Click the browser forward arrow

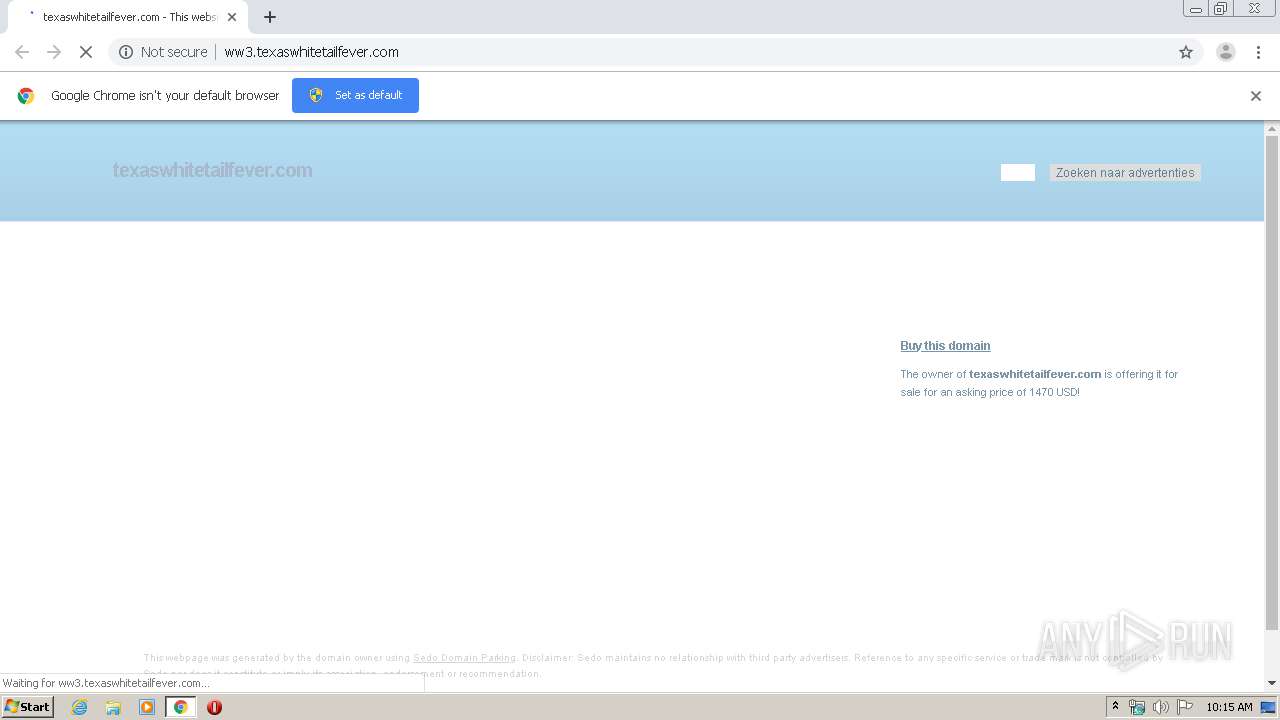[54, 52]
